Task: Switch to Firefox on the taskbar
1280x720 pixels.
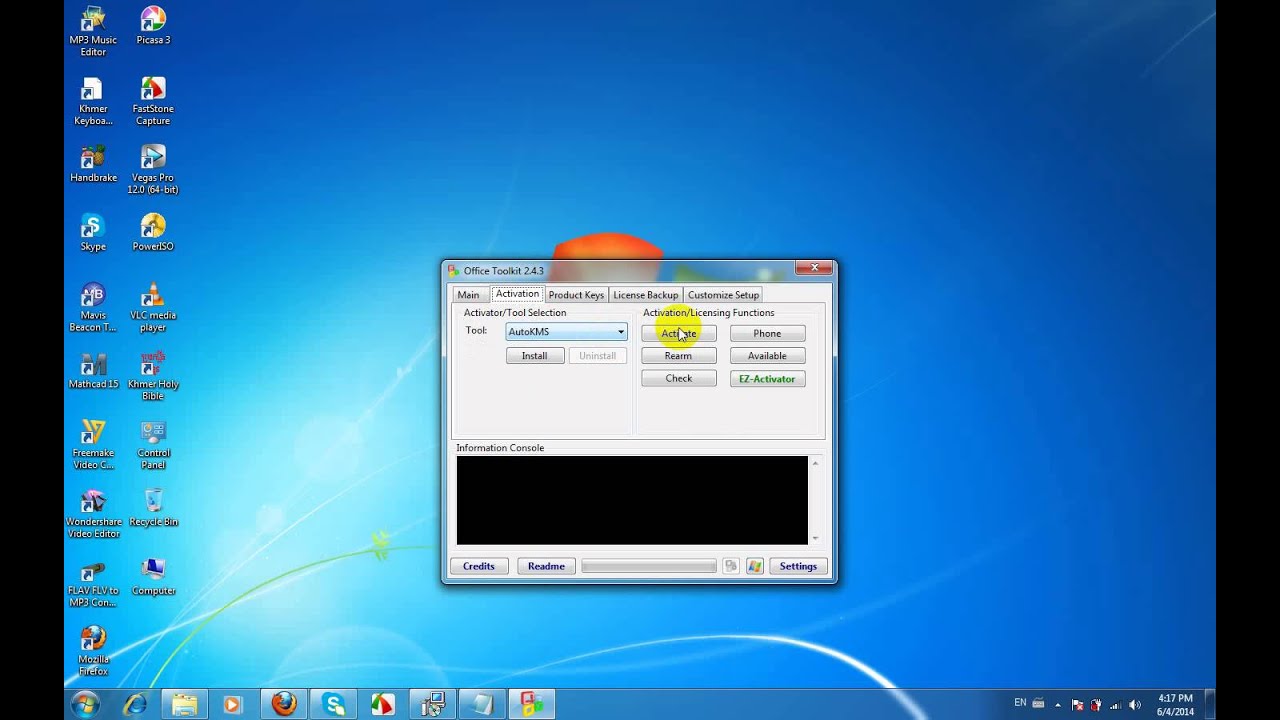Action: point(284,704)
